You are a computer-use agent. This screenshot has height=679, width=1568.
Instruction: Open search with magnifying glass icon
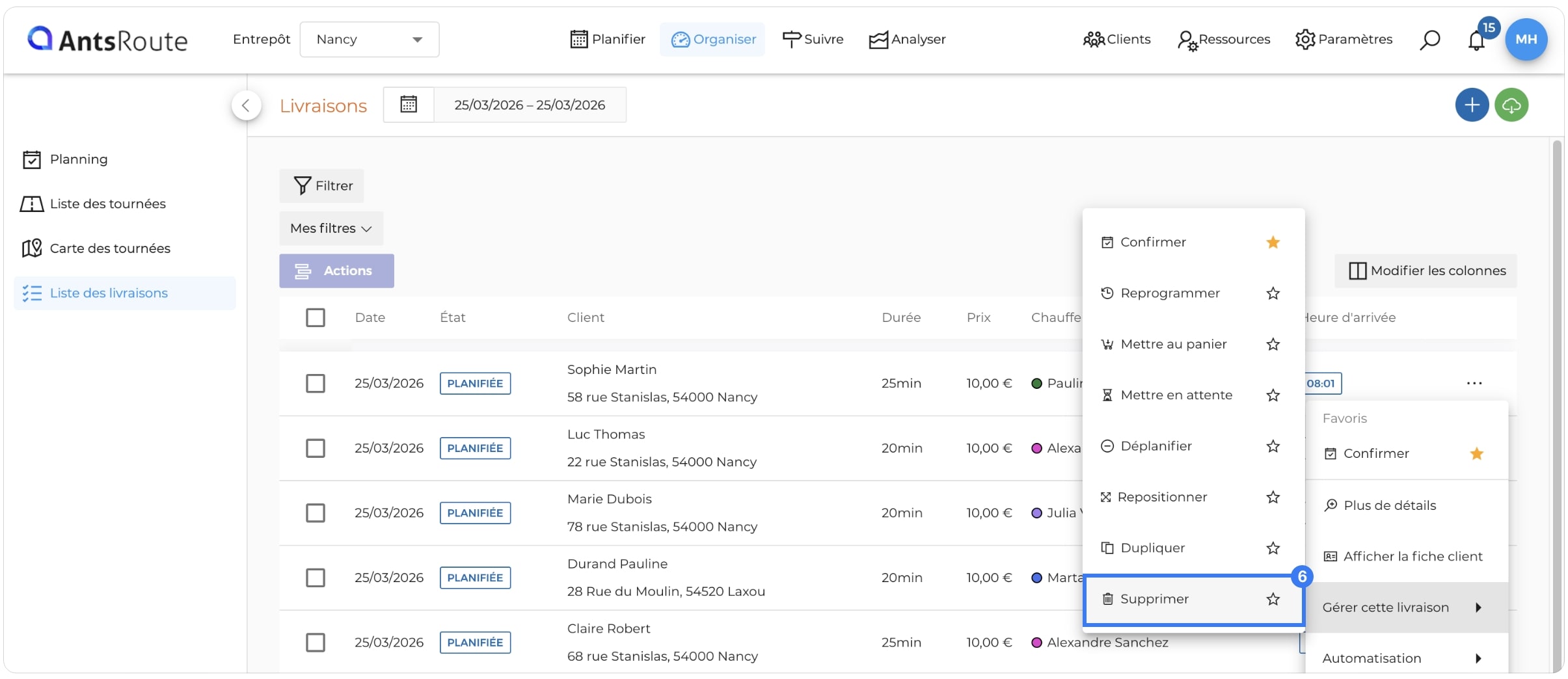(x=1429, y=40)
